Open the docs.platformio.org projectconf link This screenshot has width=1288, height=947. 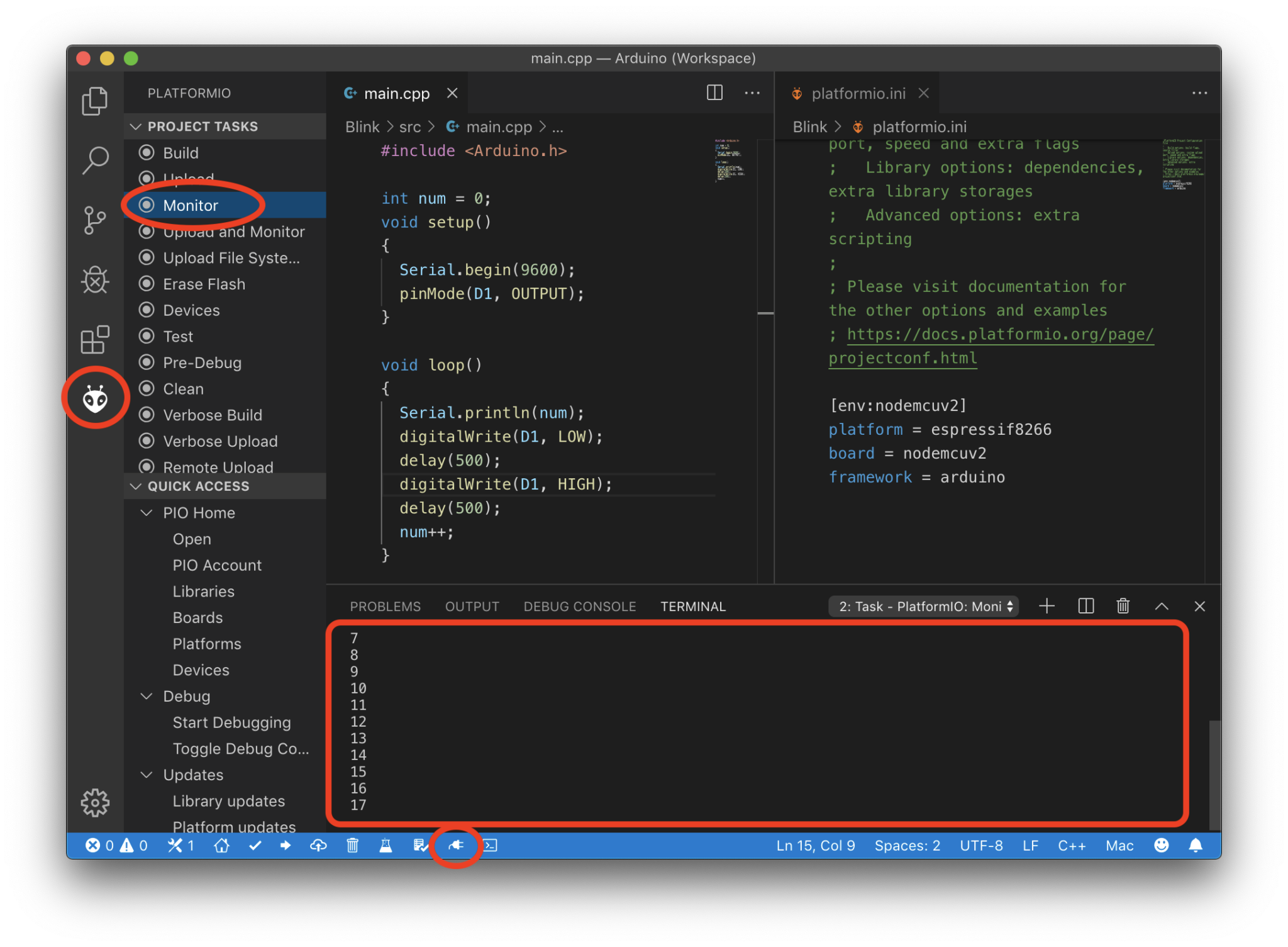coord(999,334)
